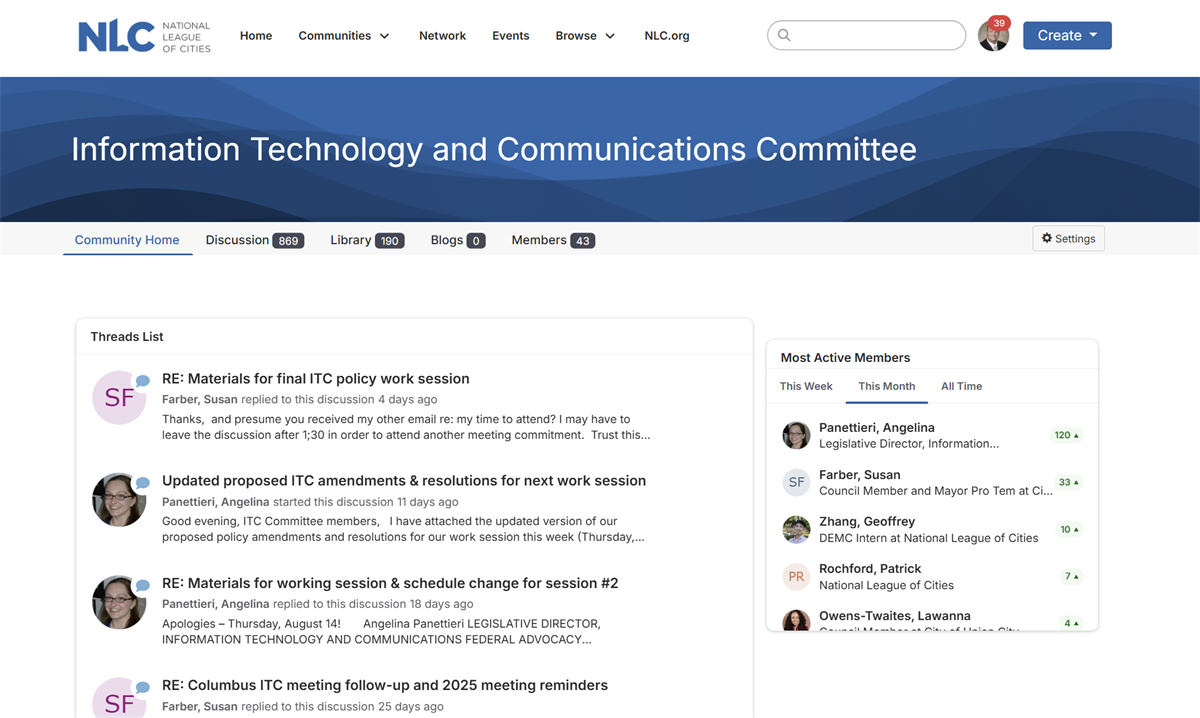Open thread about schedule change for session #2
1200x718 pixels.
point(390,583)
